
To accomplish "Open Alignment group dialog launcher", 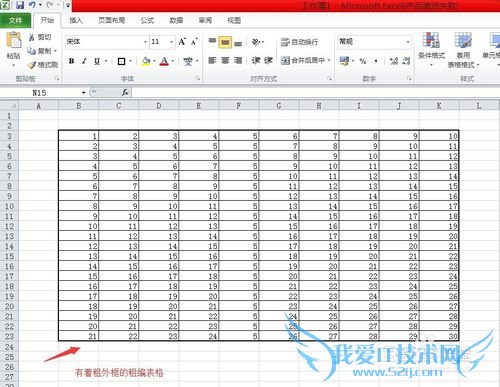I will (330, 79).
